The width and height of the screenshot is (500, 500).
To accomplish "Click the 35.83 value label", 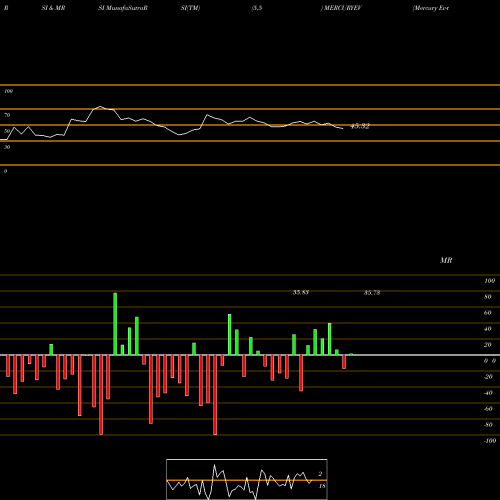I will tap(301, 292).
